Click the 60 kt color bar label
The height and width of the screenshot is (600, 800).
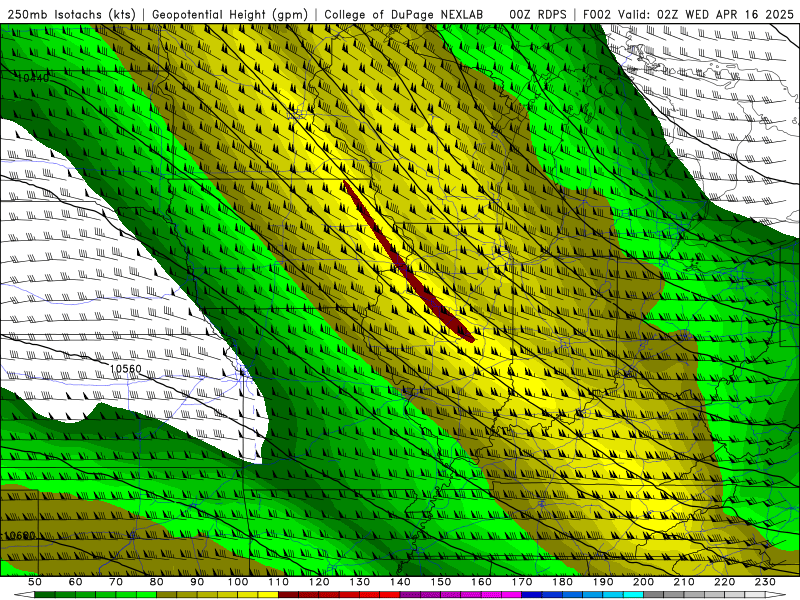tap(75, 582)
